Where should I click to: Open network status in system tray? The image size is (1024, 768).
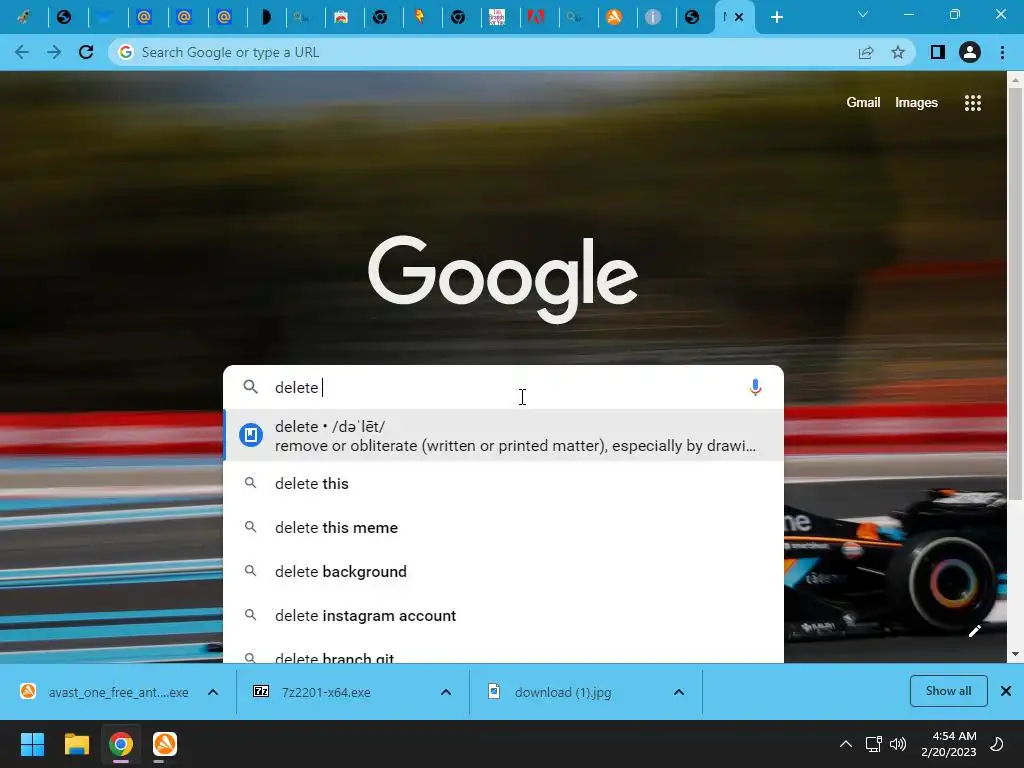(x=873, y=744)
